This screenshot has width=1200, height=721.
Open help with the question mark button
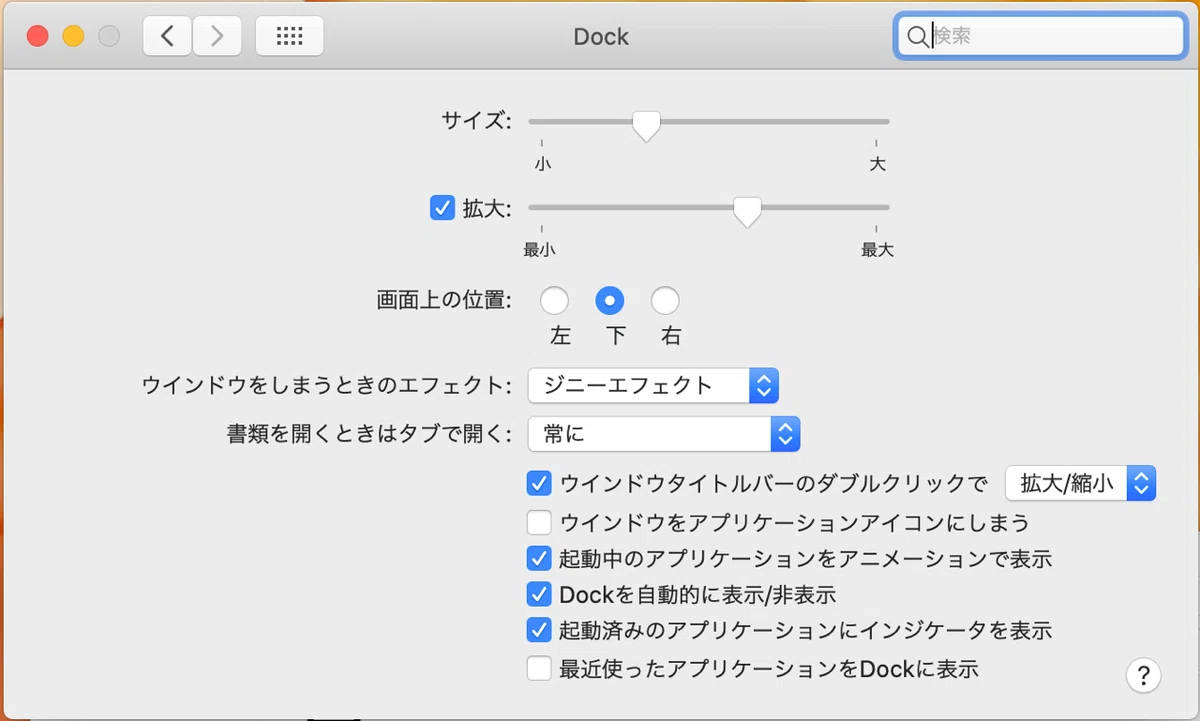[x=1144, y=674]
